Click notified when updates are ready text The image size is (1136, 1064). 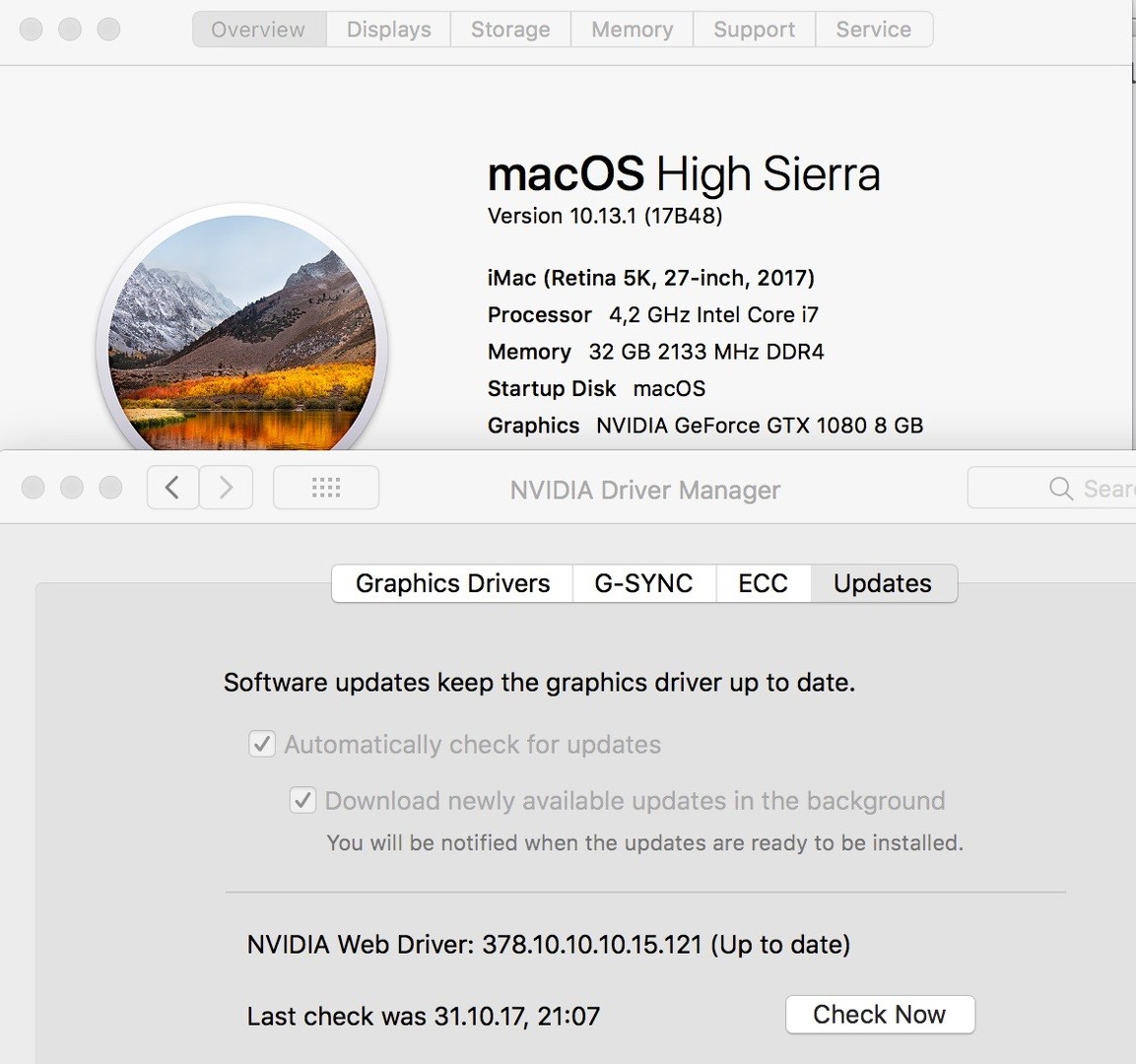pyautogui.click(x=644, y=843)
